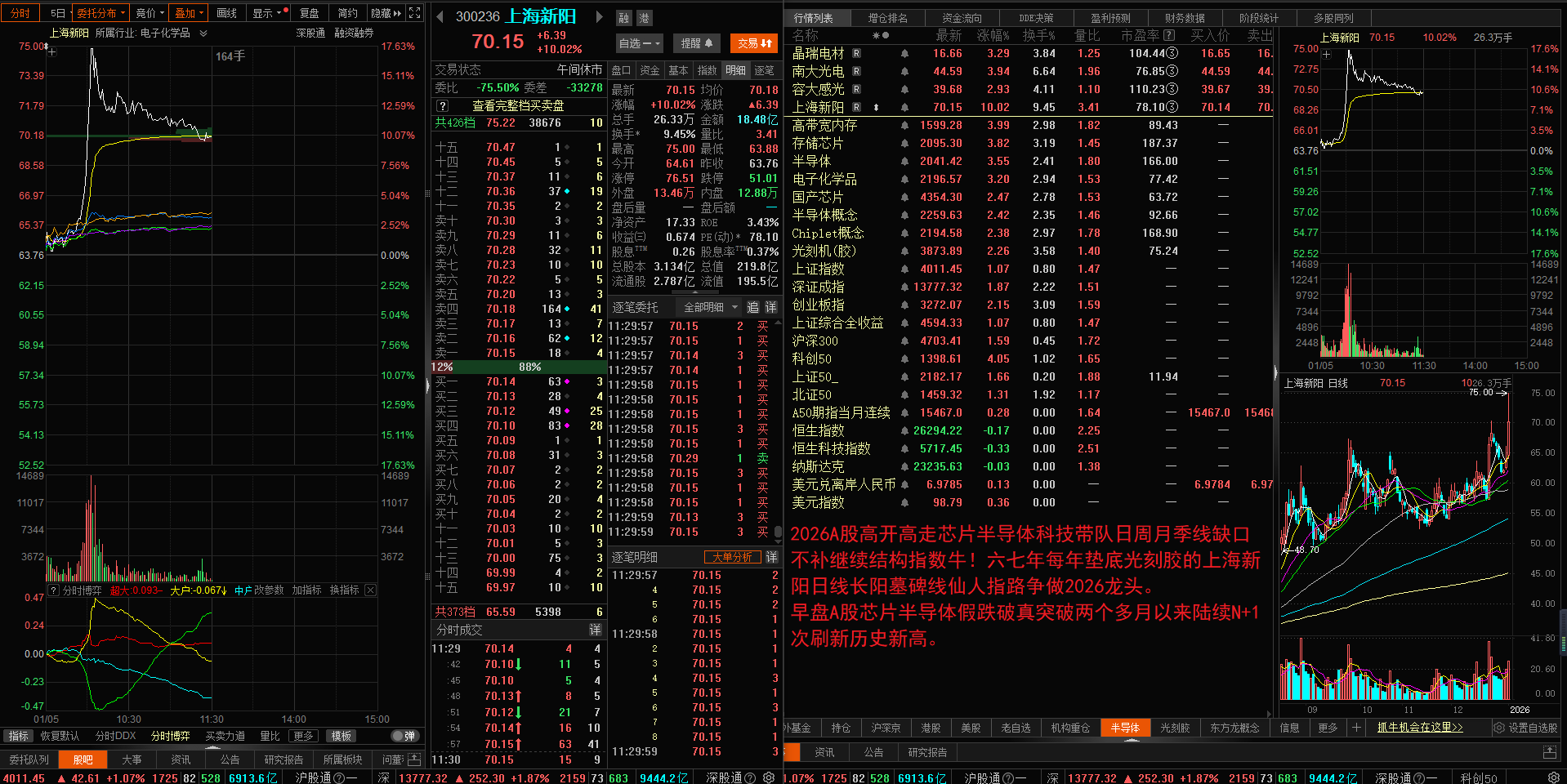Open the 股吧 bottom tab
Viewport: 1567px width, 784px height.
(x=83, y=759)
